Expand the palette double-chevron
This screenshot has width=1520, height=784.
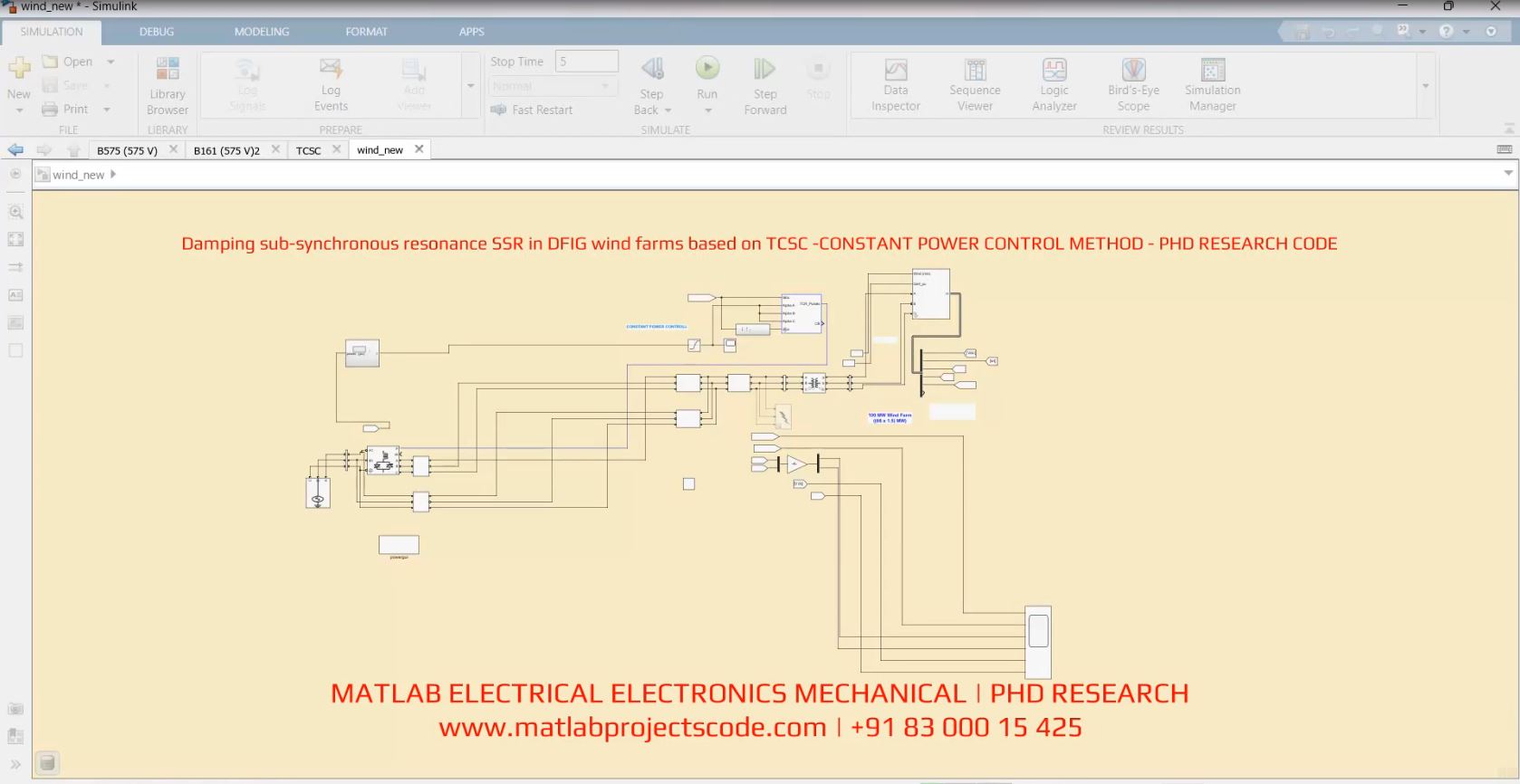[x=15, y=764]
